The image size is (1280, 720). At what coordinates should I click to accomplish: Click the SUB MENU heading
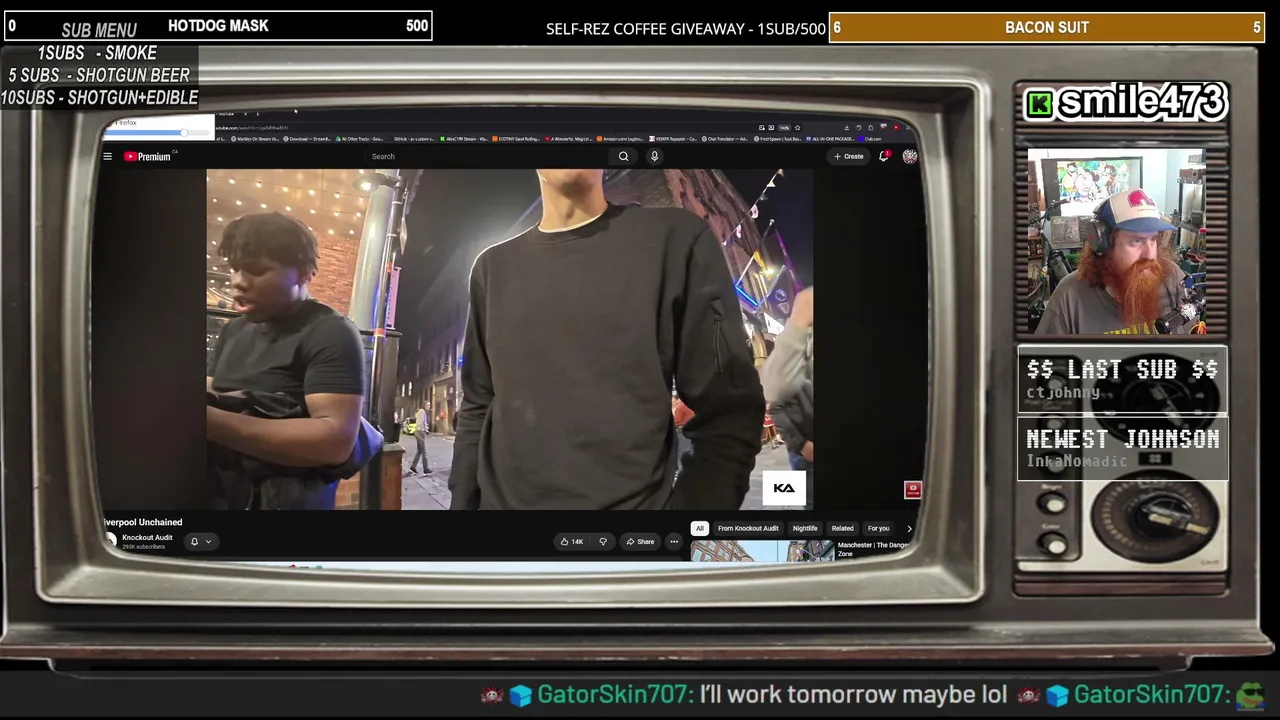tap(99, 30)
